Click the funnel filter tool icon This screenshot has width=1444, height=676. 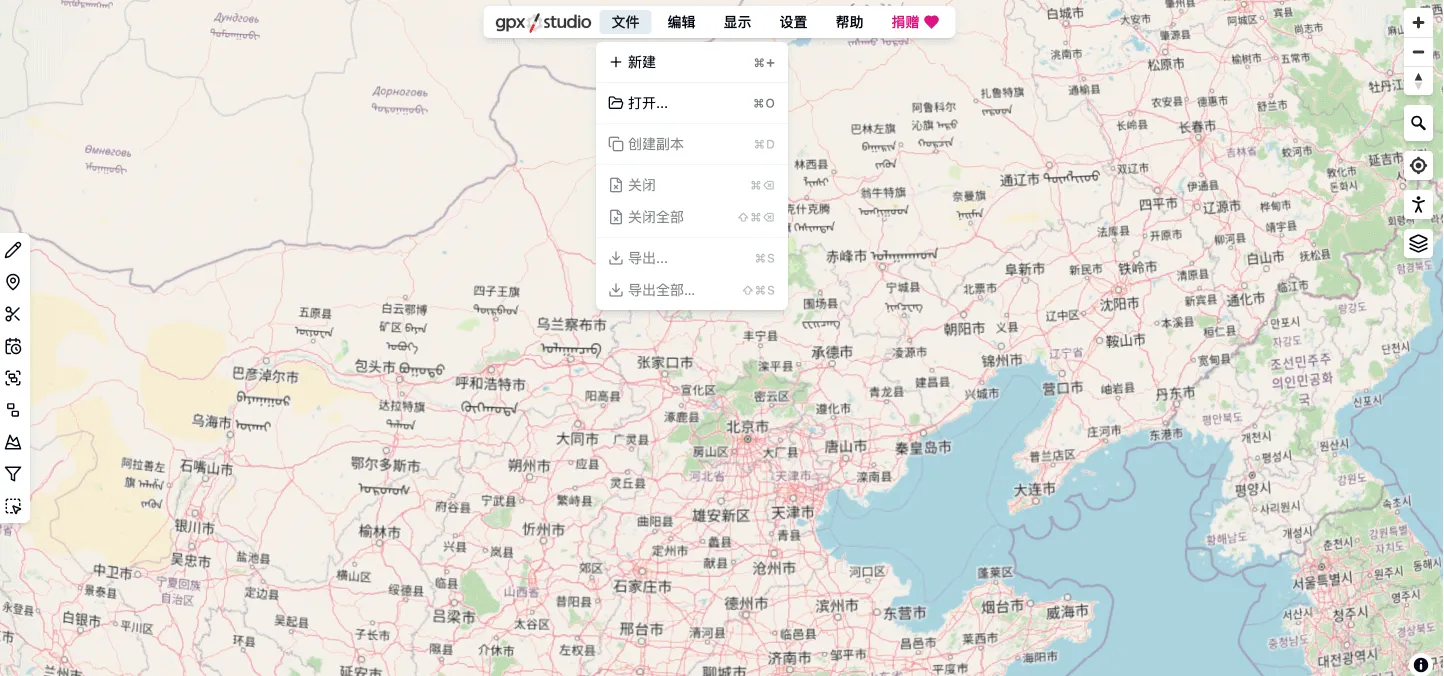point(13,474)
